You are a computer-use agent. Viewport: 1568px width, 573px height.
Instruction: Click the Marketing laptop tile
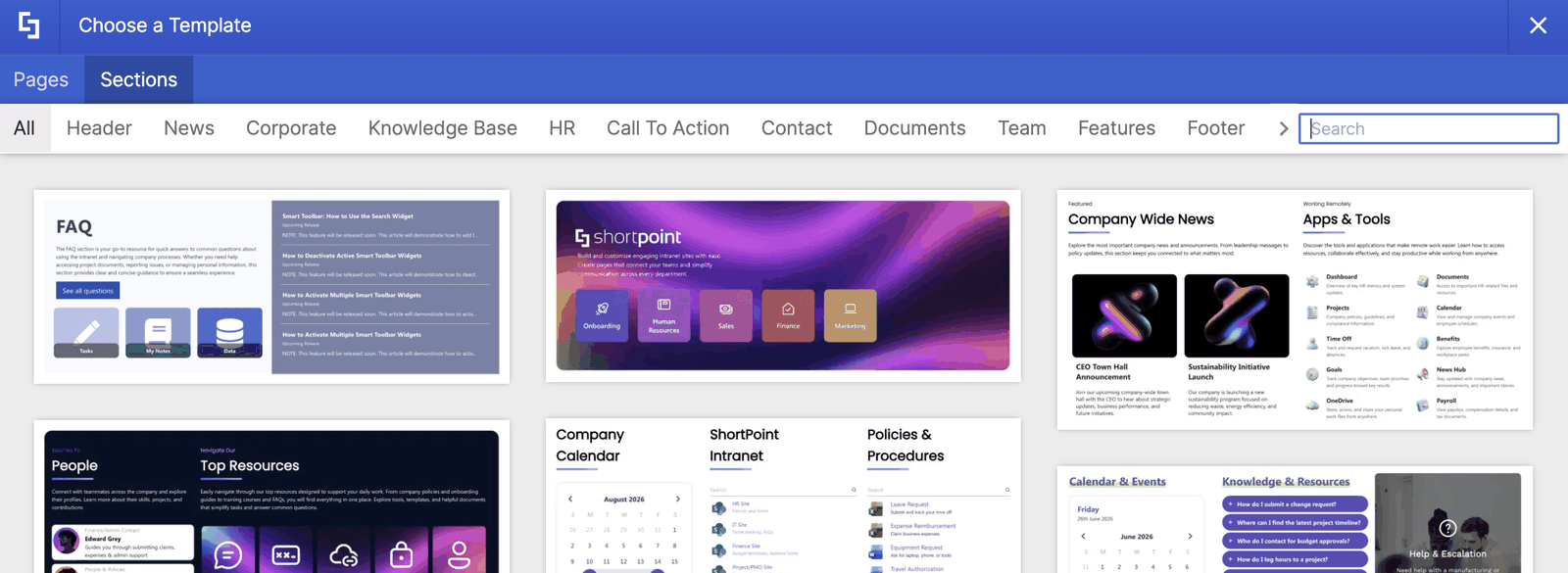tap(851, 315)
